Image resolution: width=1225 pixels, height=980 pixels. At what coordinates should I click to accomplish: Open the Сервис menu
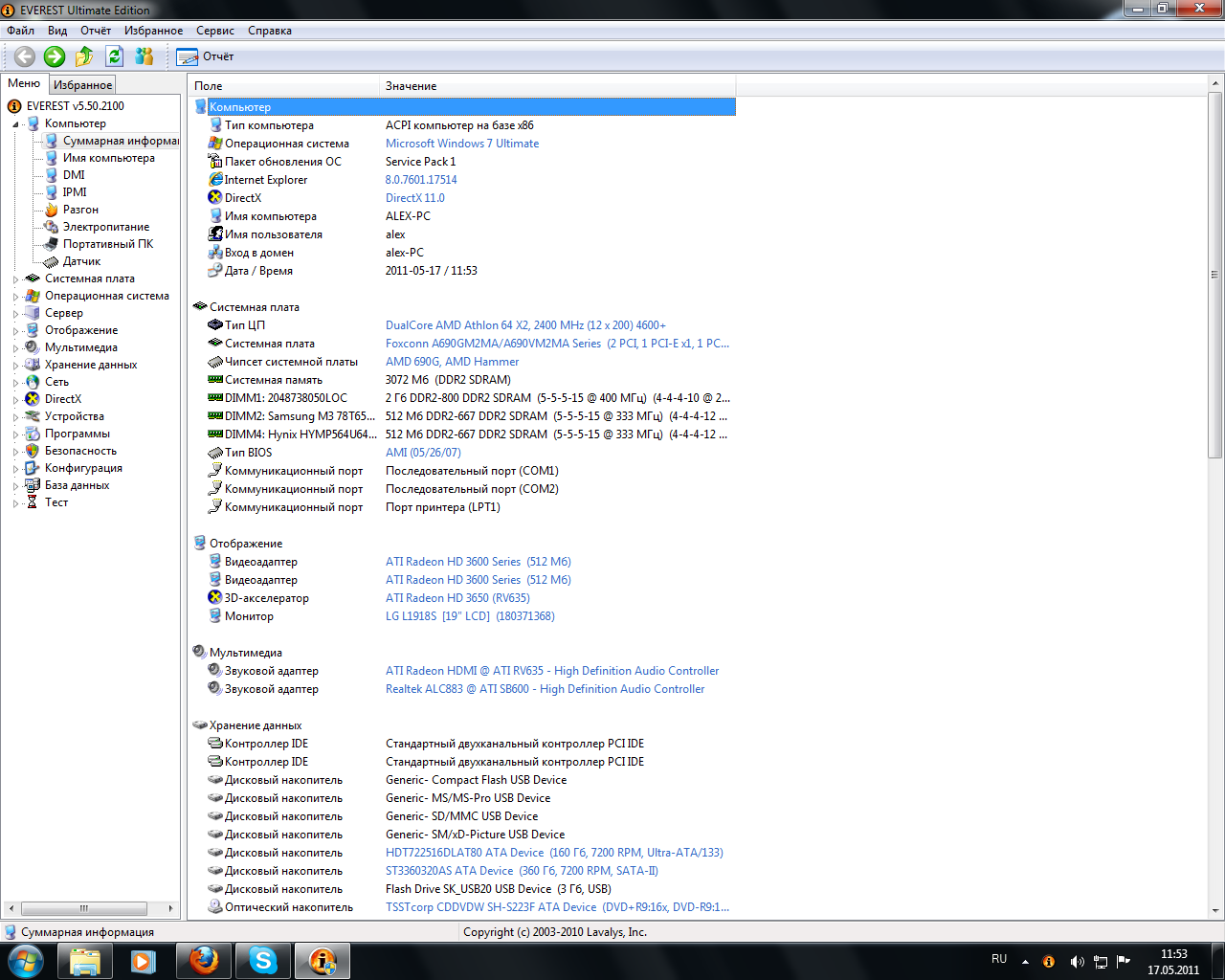coord(214,31)
